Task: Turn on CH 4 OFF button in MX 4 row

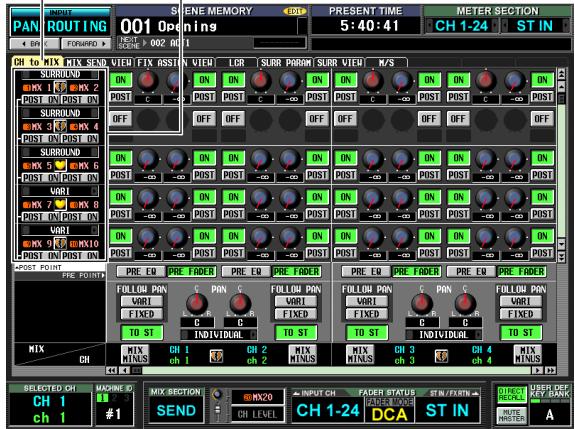Action: coord(542,119)
